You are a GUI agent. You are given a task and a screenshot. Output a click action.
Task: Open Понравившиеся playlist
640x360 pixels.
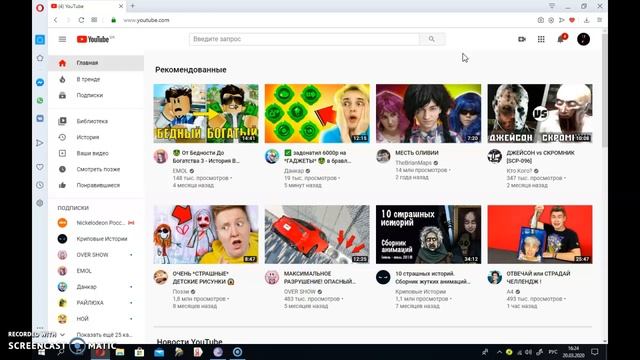pos(96,185)
